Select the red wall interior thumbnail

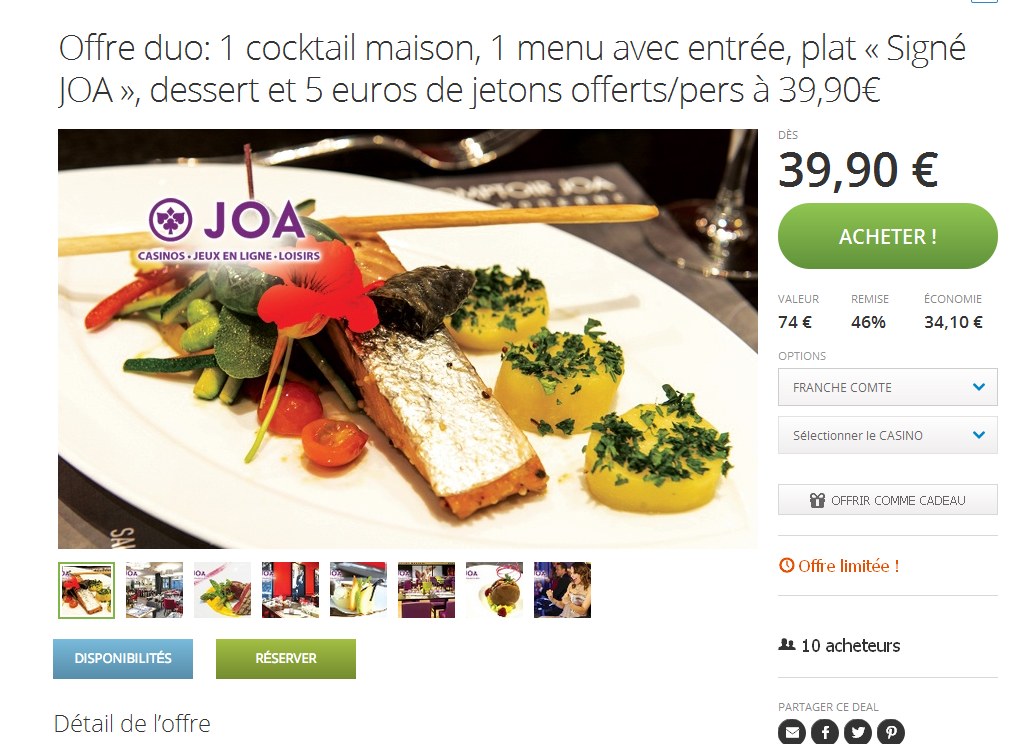click(x=290, y=590)
